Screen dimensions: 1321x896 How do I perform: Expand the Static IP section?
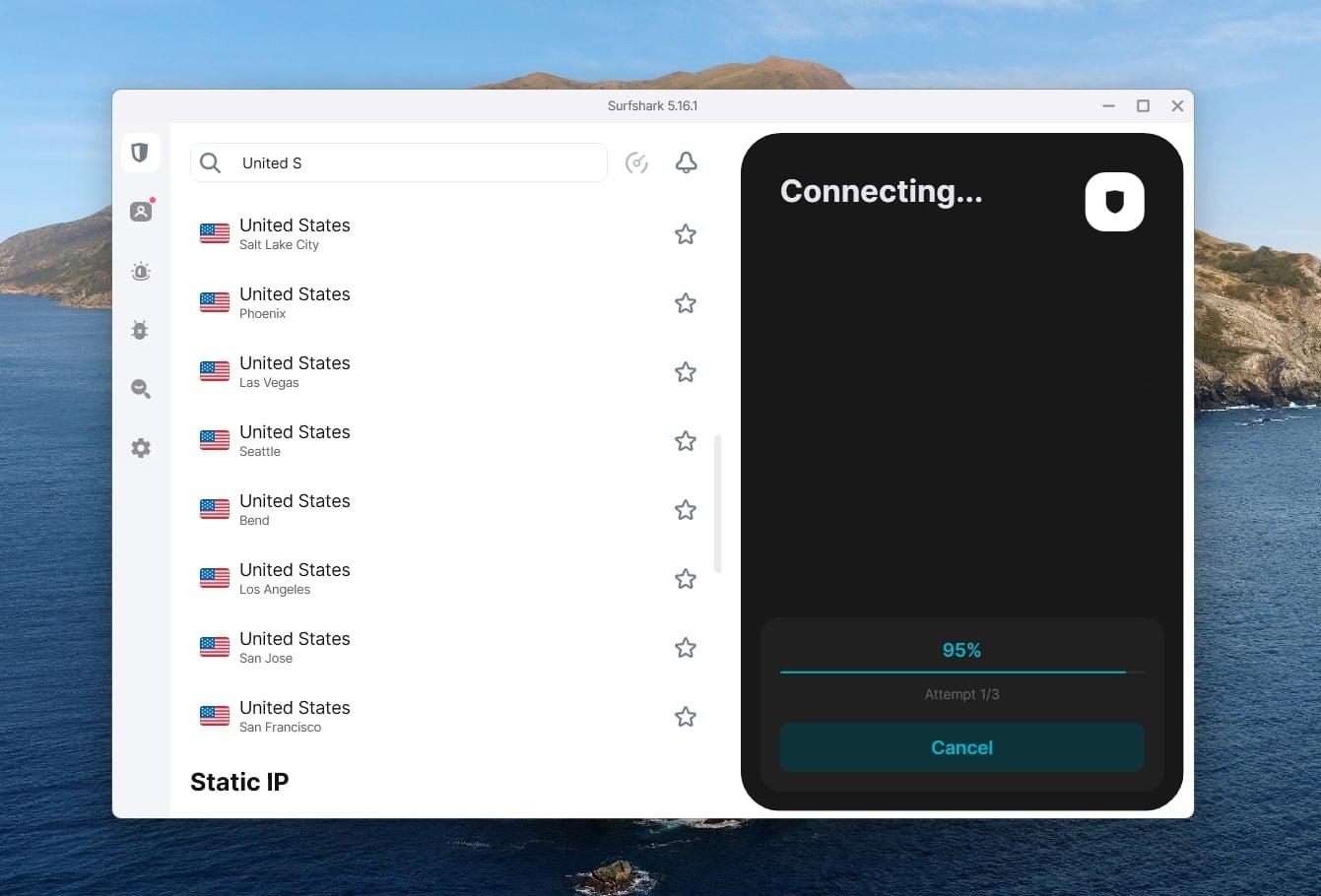(239, 781)
